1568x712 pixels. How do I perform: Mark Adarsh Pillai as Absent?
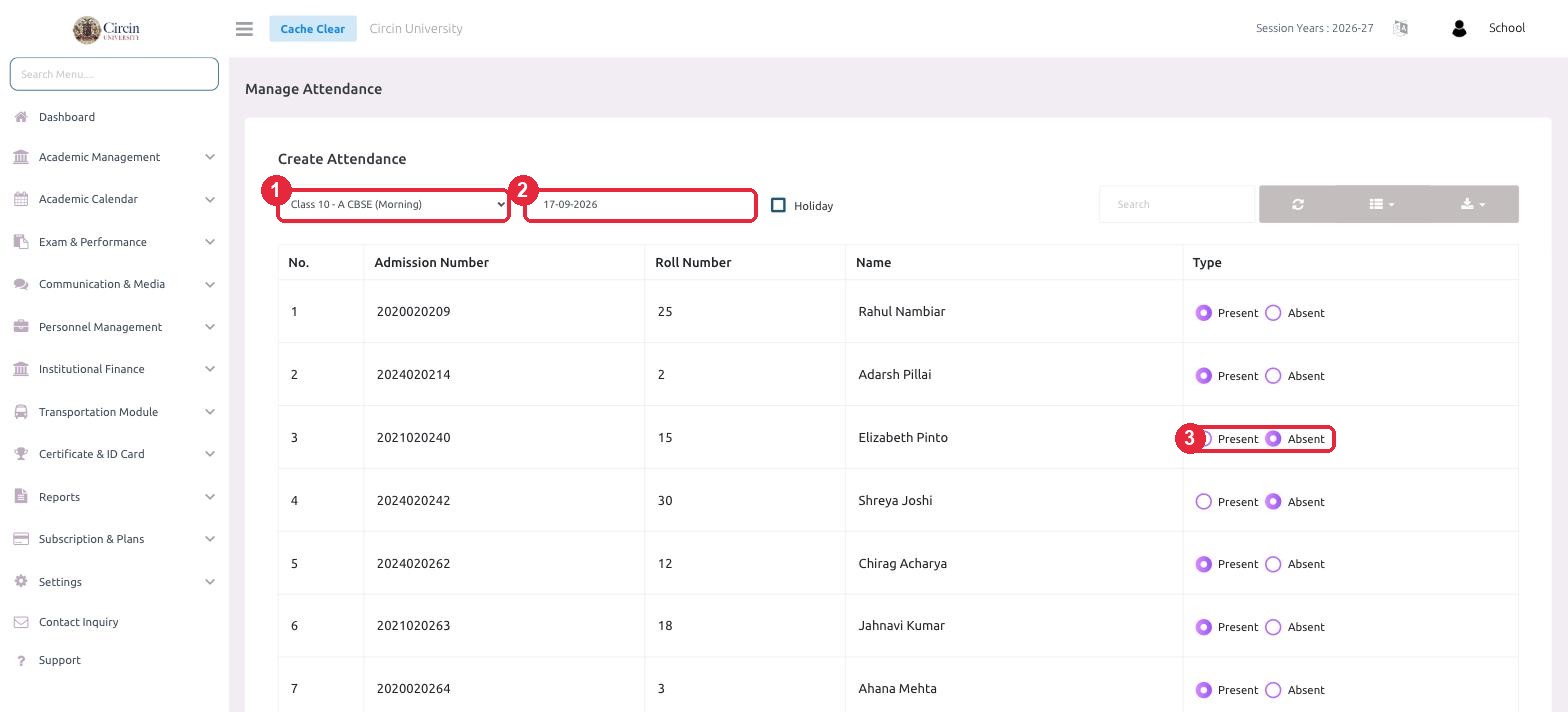coord(1273,376)
